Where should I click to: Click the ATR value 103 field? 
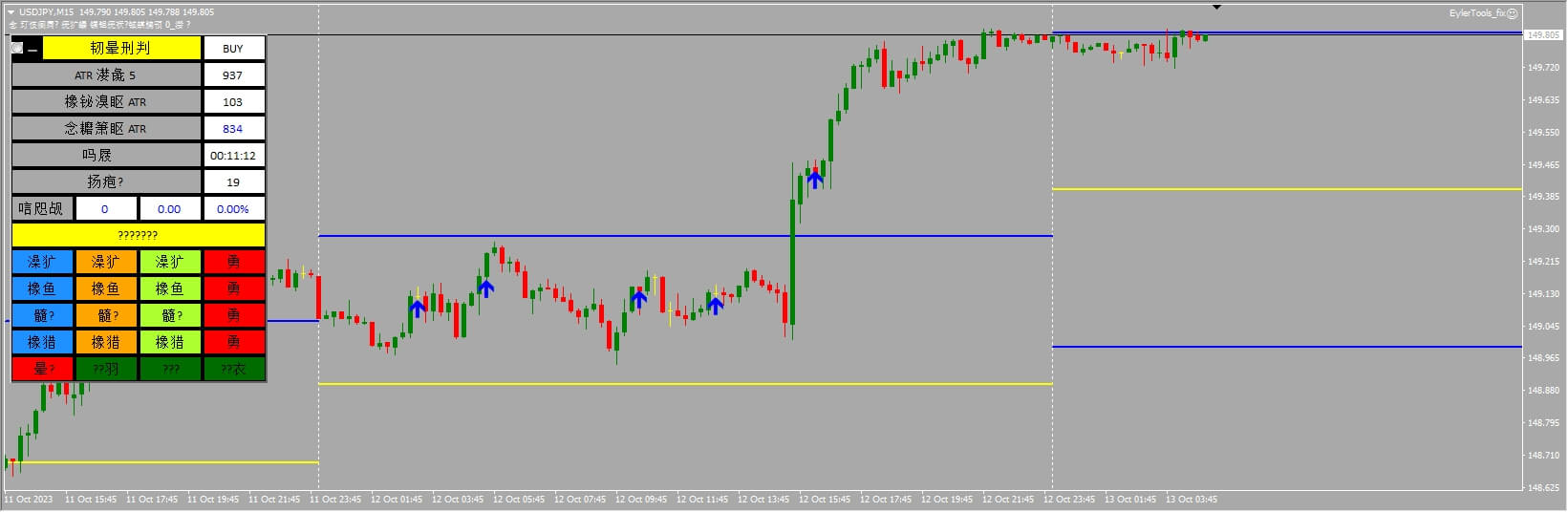(x=233, y=102)
